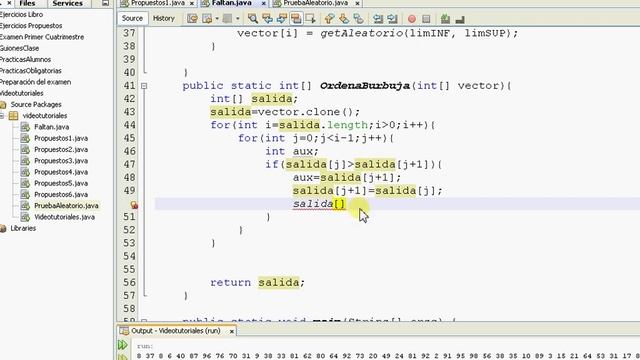The height and width of the screenshot is (360, 640).
Task: Close the Propuestos1.java tab
Action: coord(192,3)
